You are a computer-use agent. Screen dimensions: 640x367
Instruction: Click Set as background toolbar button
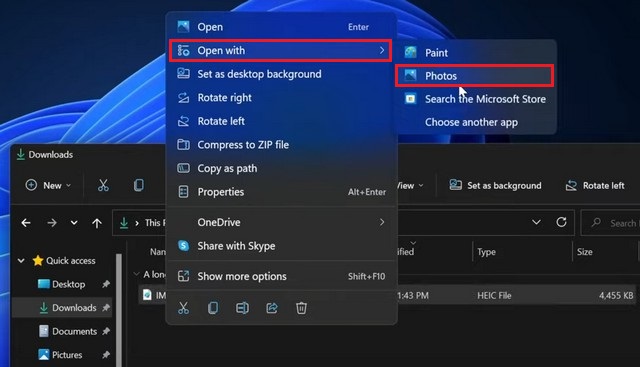coord(496,186)
